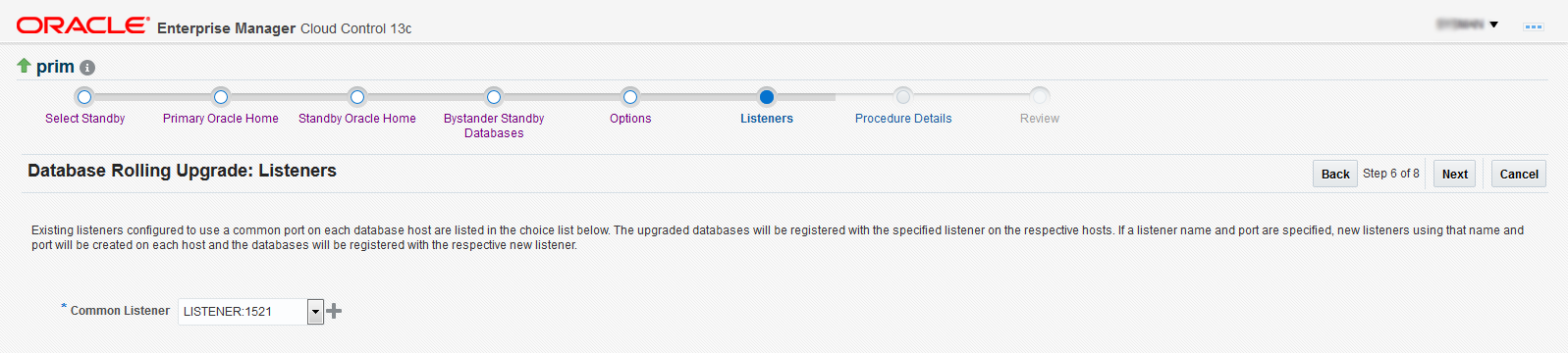Click the Procedure Details step circle
The height and width of the screenshot is (353, 1568).
click(903, 96)
